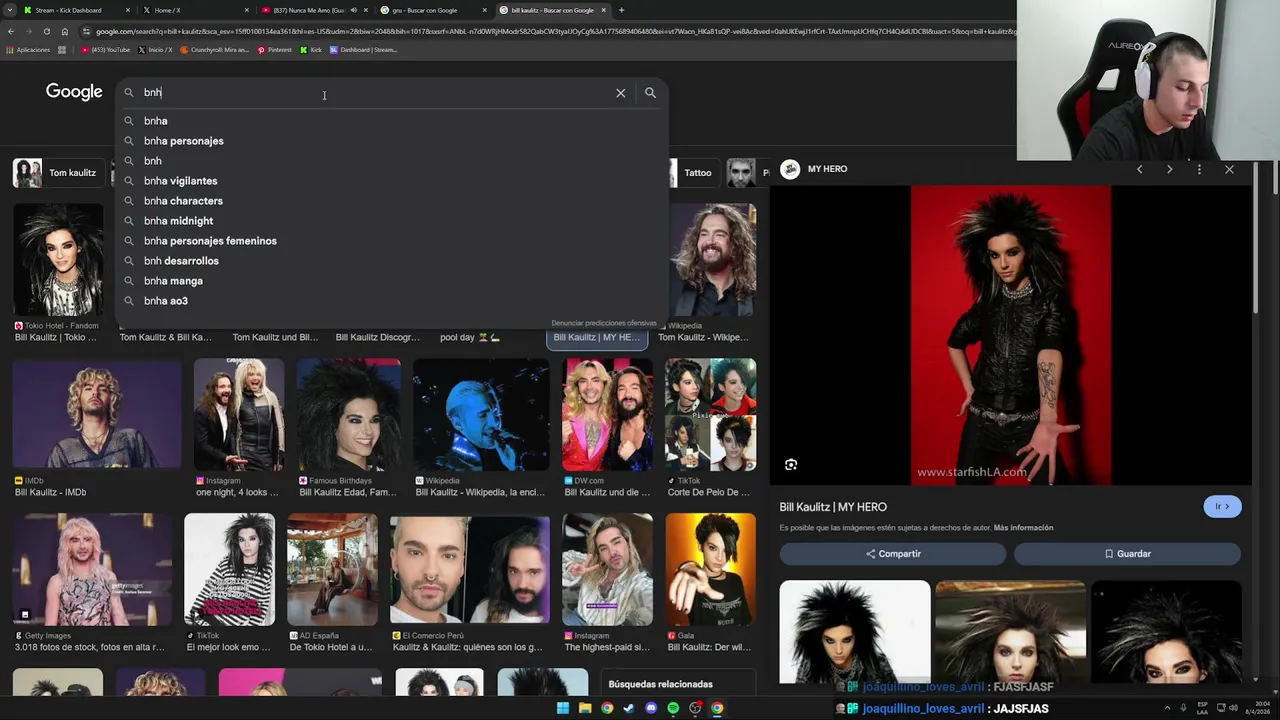Open large Bill Kaulitz MY HERO preview image

point(1010,335)
